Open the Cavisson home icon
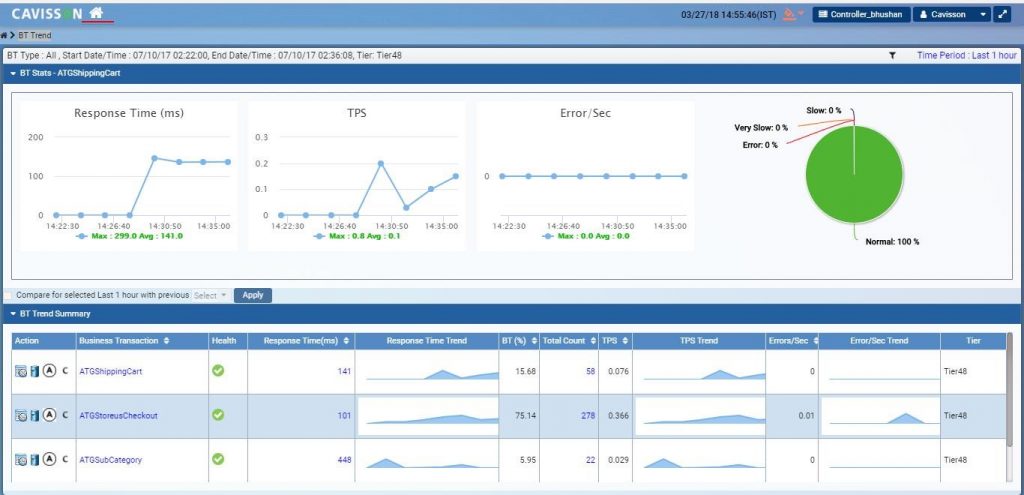 (97, 12)
